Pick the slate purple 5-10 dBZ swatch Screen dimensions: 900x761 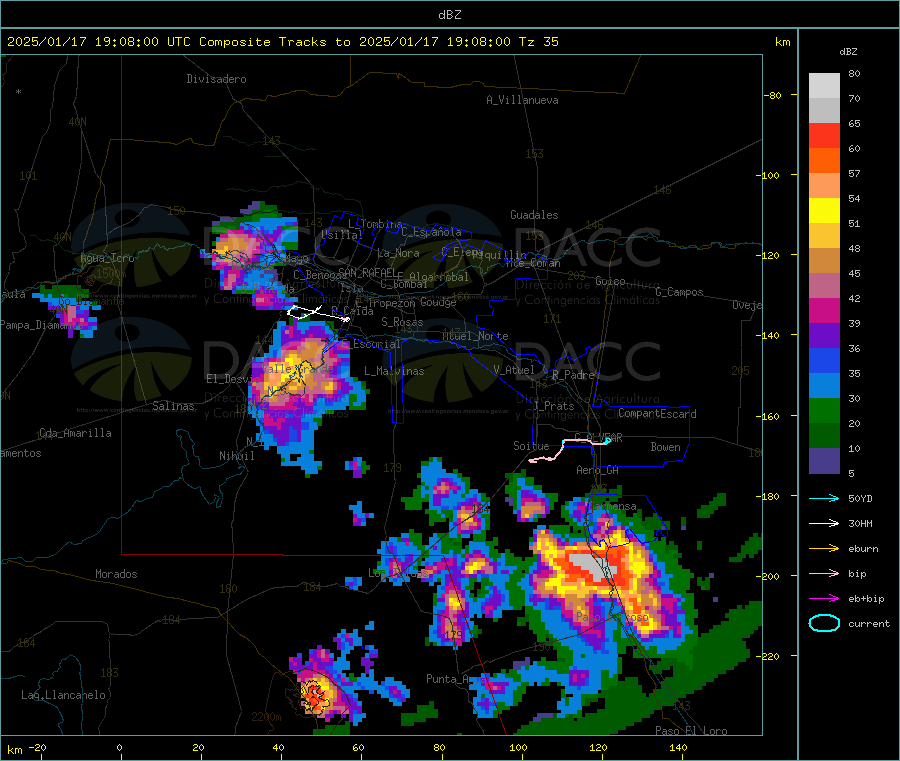824,461
